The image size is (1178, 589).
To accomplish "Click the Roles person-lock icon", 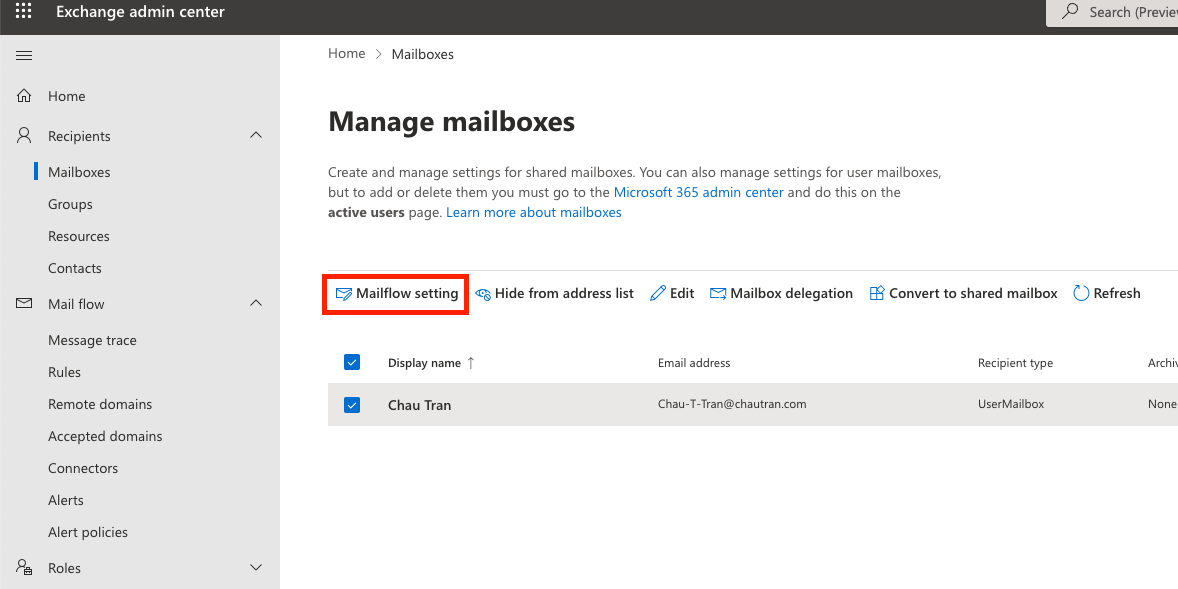I will tap(24, 567).
